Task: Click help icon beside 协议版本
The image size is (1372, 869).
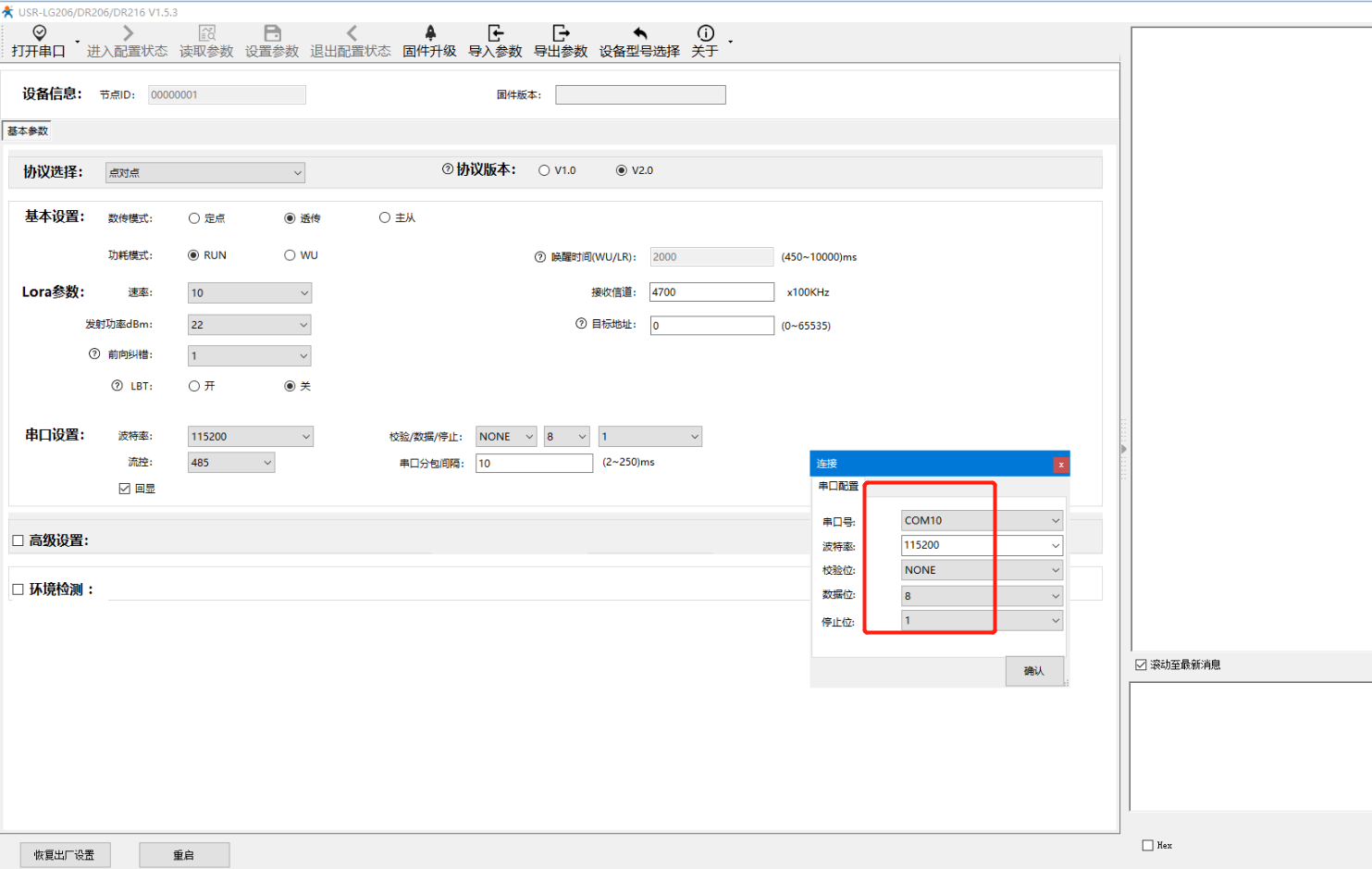Action: [x=448, y=169]
